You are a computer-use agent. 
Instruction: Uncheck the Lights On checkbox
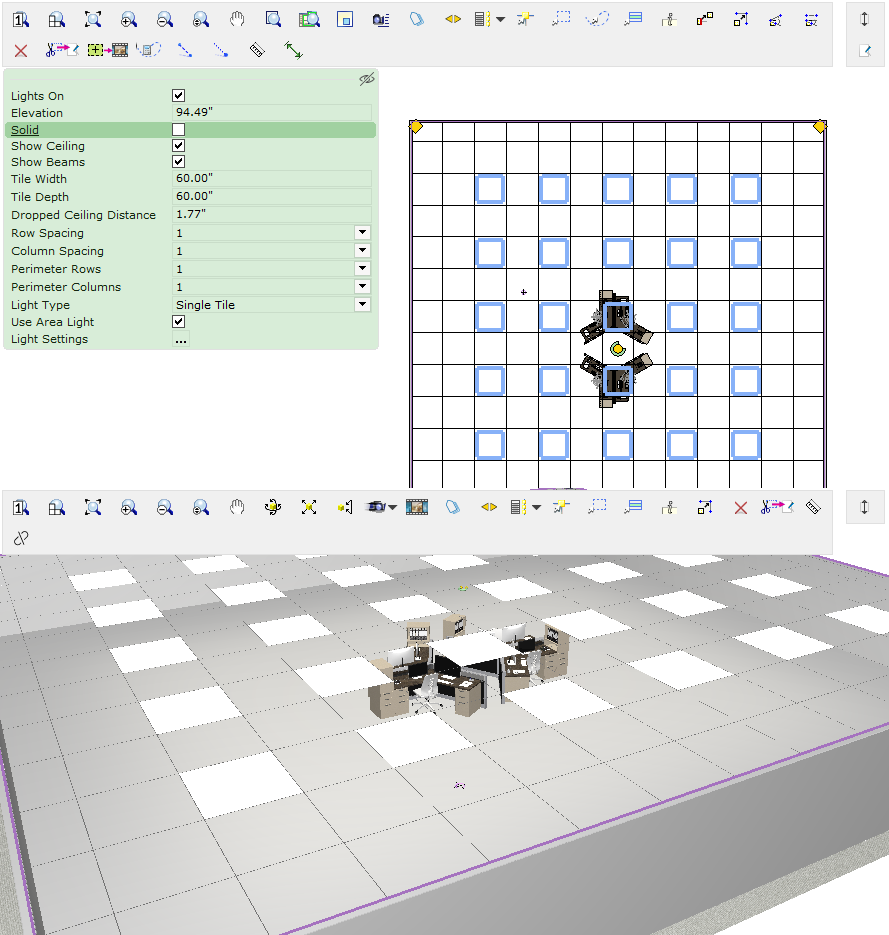click(178, 95)
